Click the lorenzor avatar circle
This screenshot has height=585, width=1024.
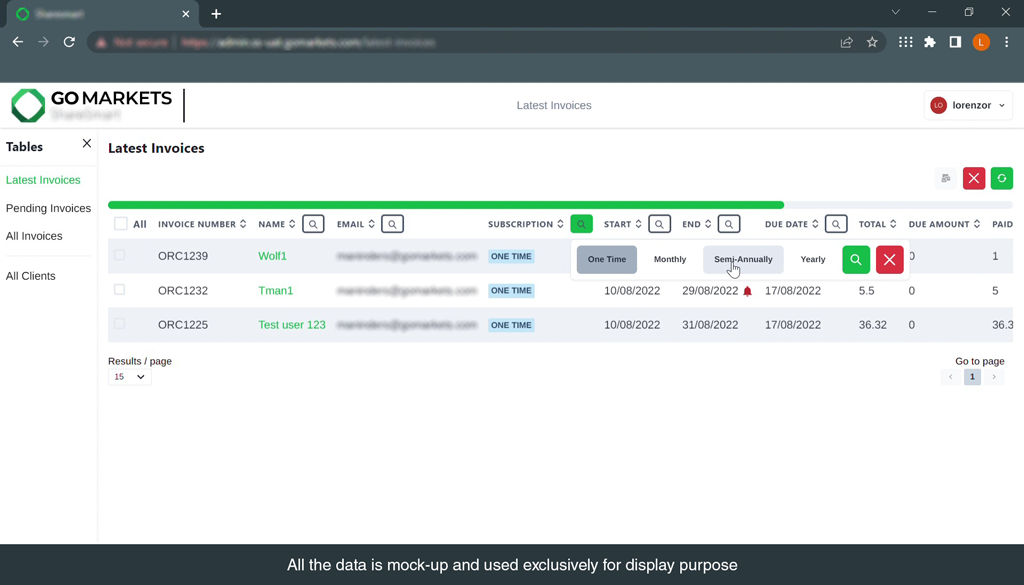click(x=938, y=105)
